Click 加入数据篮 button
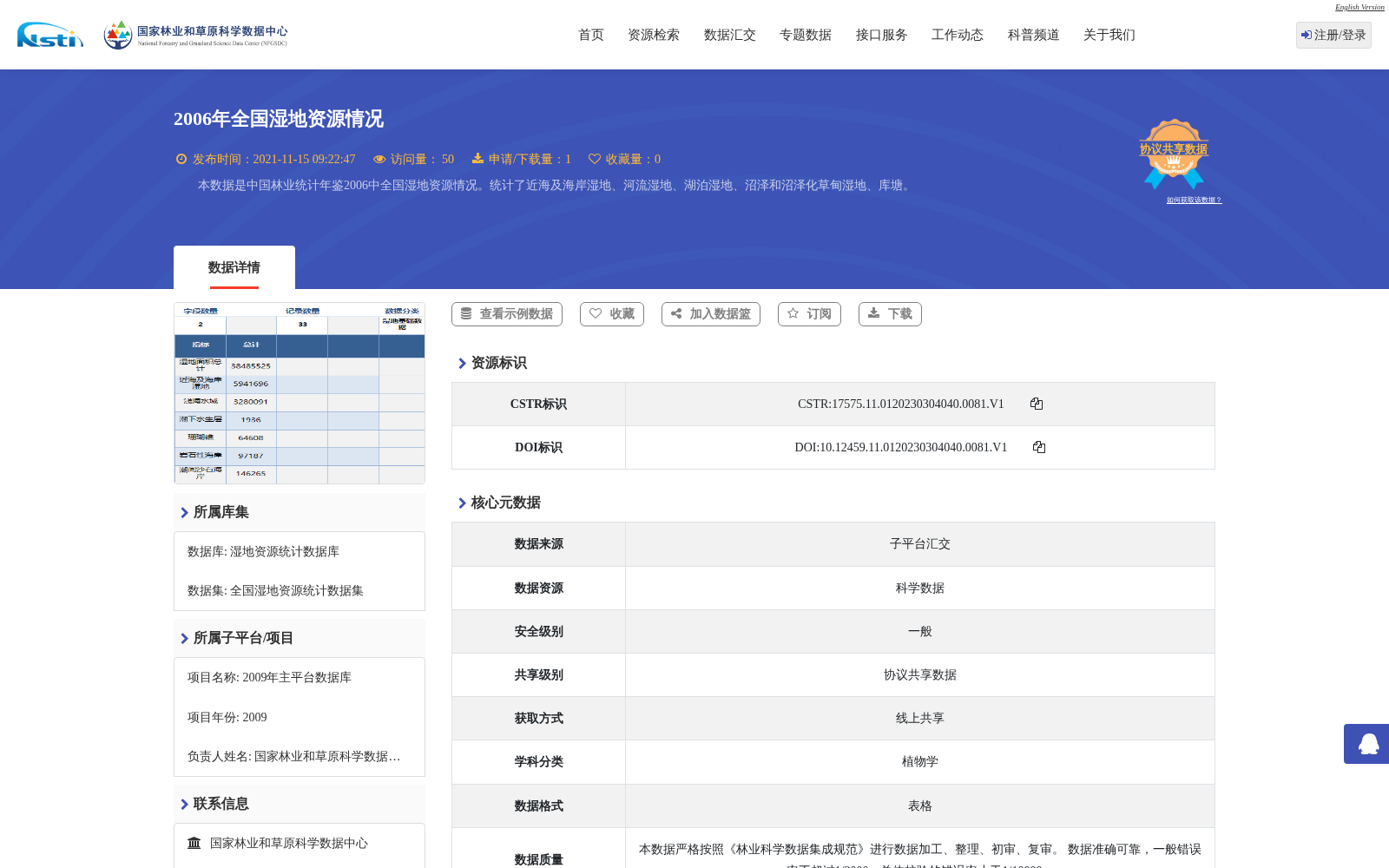Viewport: 1389px width, 868px height. pos(711,314)
